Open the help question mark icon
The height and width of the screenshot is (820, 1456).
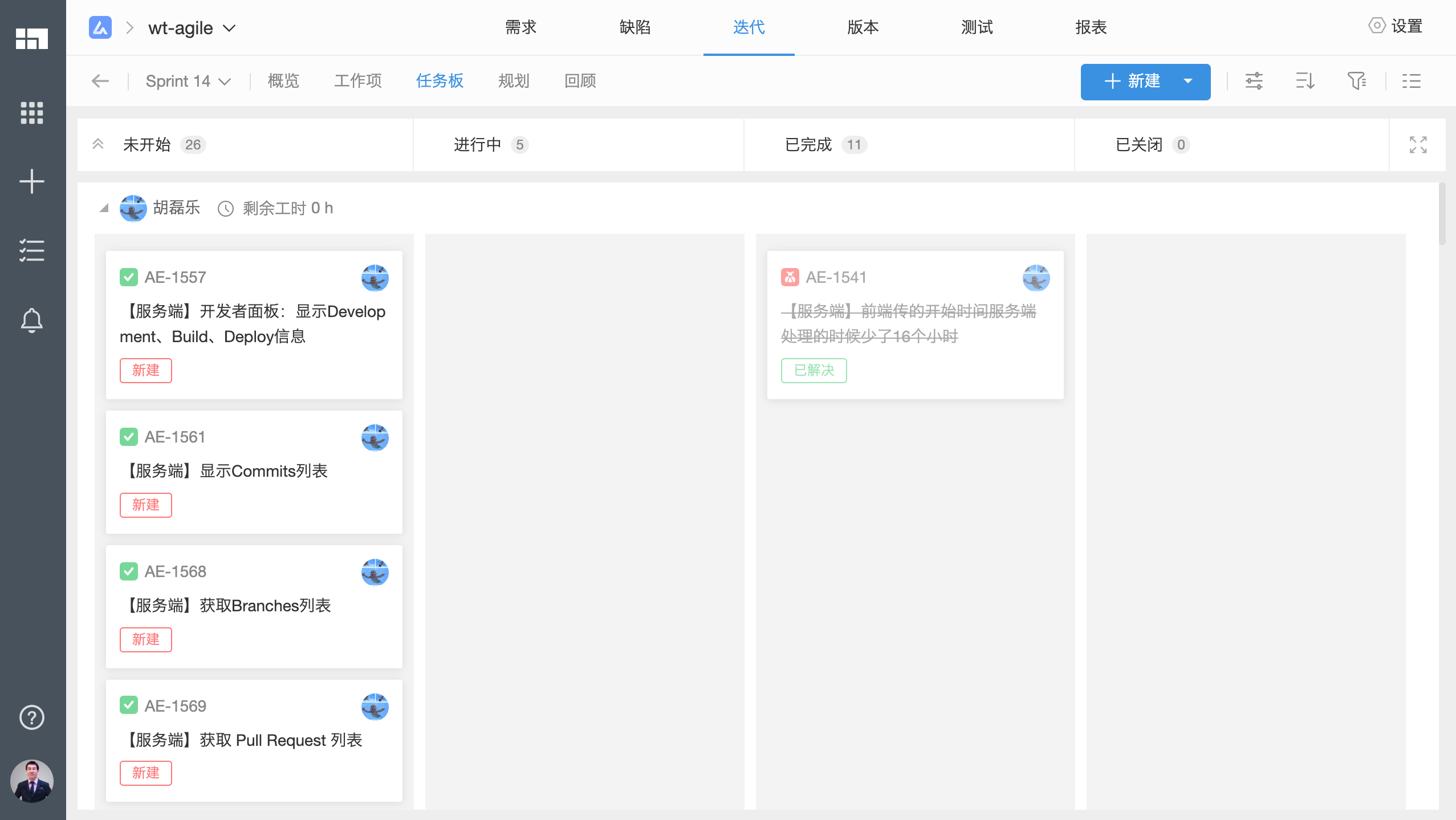(31, 717)
